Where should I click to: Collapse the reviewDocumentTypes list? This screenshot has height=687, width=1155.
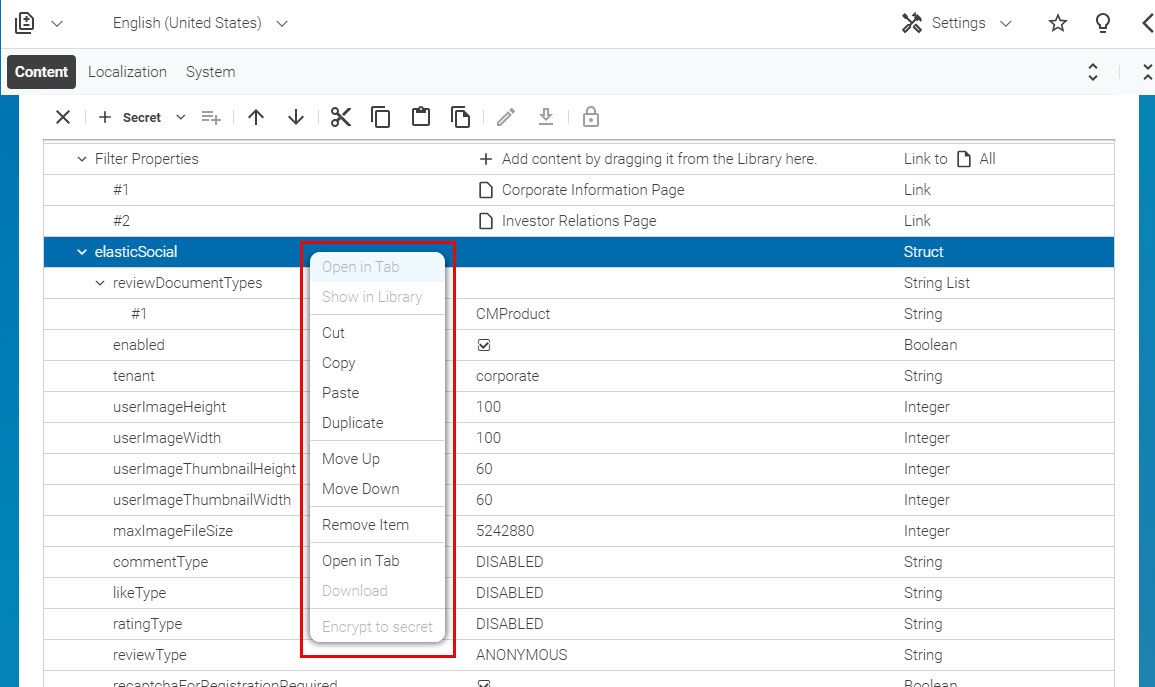coord(99,283)
